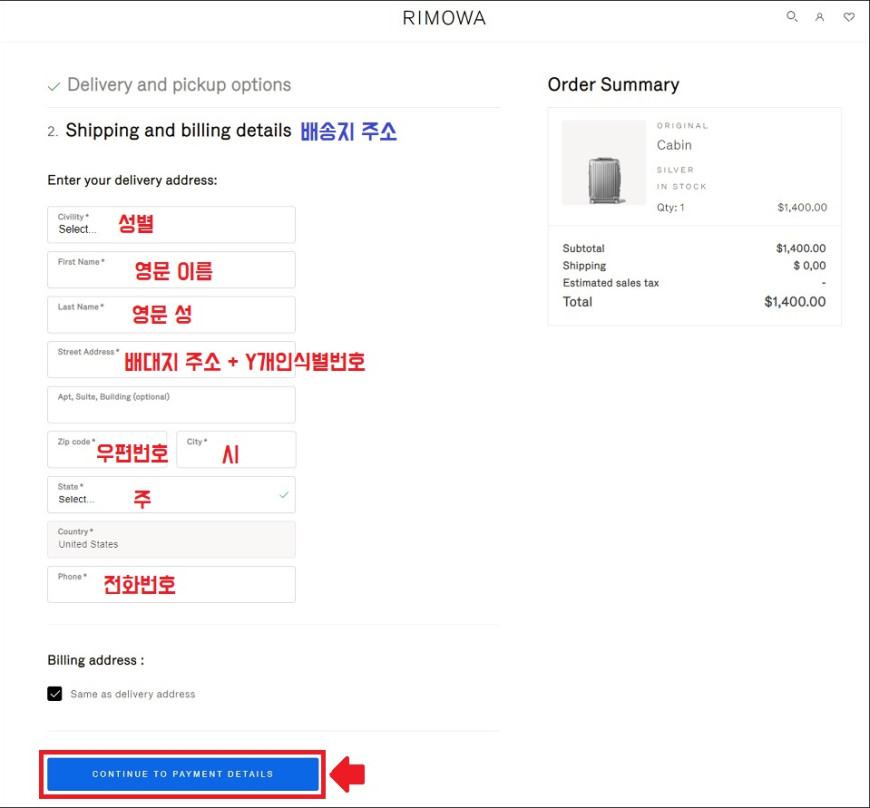This screenshot has height=808, width=870.
Task: Click the Country United States field
Action: [x=171, y=539]
